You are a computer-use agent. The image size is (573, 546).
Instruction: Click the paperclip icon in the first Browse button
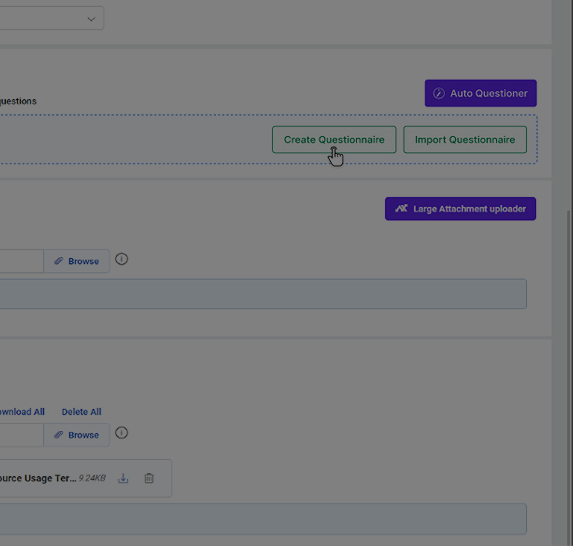point(58,261)
